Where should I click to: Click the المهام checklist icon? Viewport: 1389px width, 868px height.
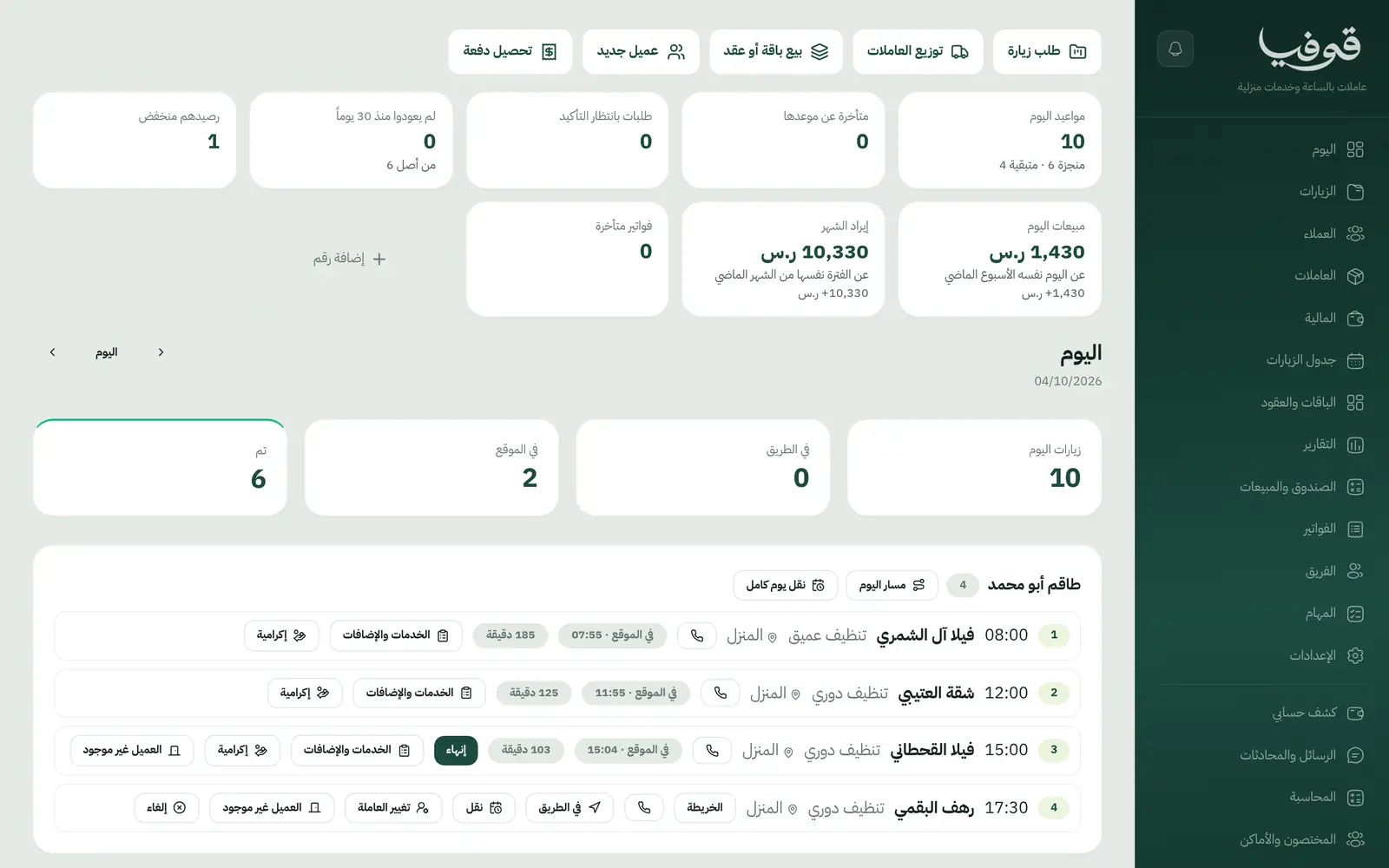pyautogui.click(x=1355, y=614)
